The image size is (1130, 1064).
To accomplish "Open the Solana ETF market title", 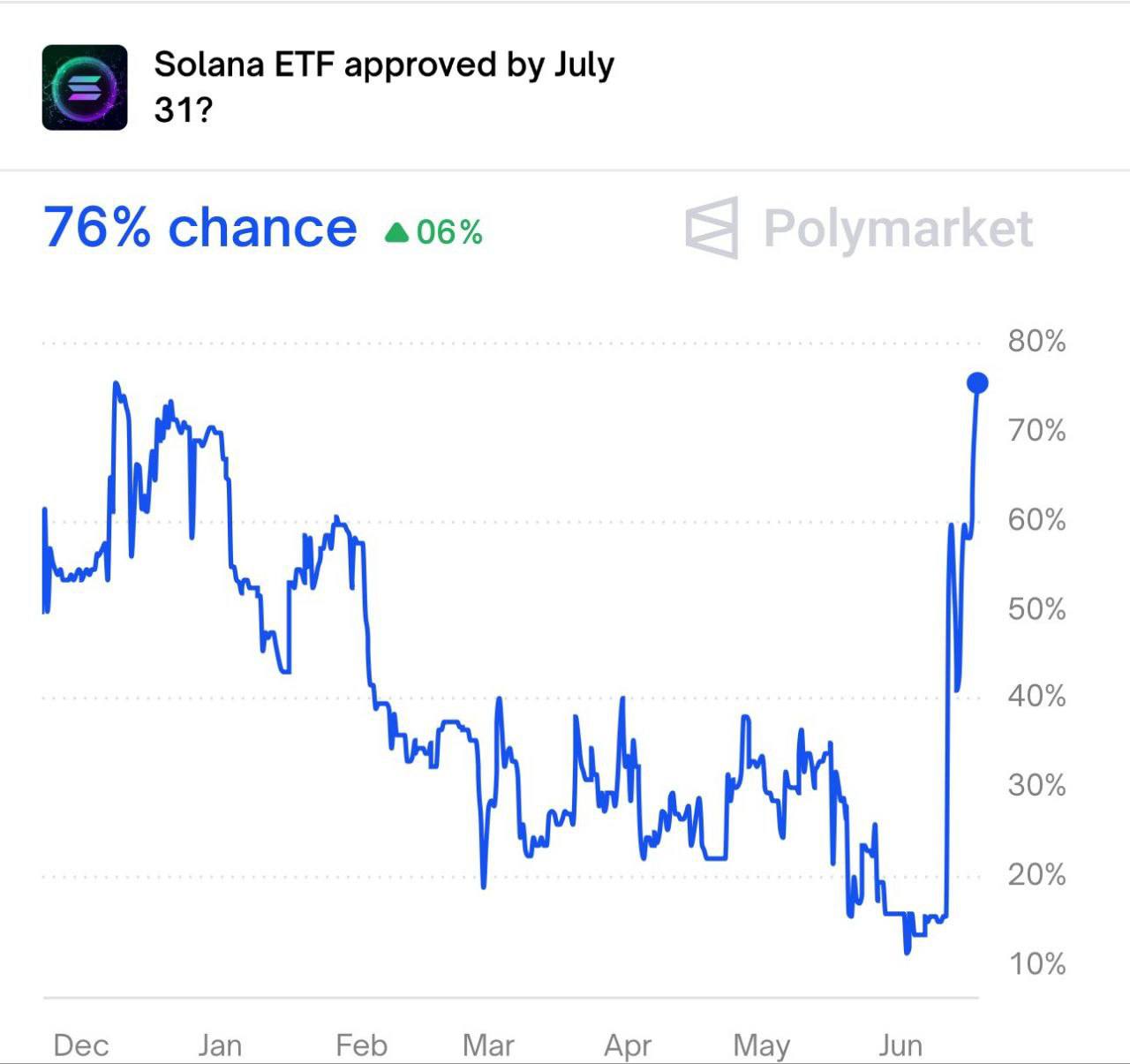I will pos(384,87).
